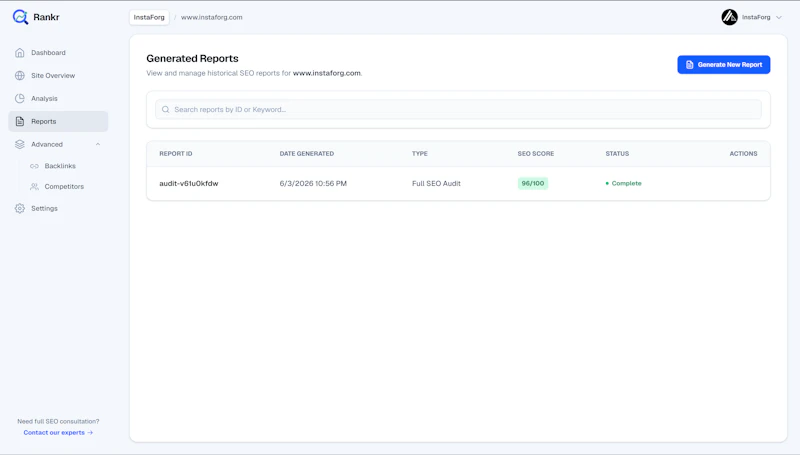
Task: Click the Generated Reports heading
Action: point(192,59)
